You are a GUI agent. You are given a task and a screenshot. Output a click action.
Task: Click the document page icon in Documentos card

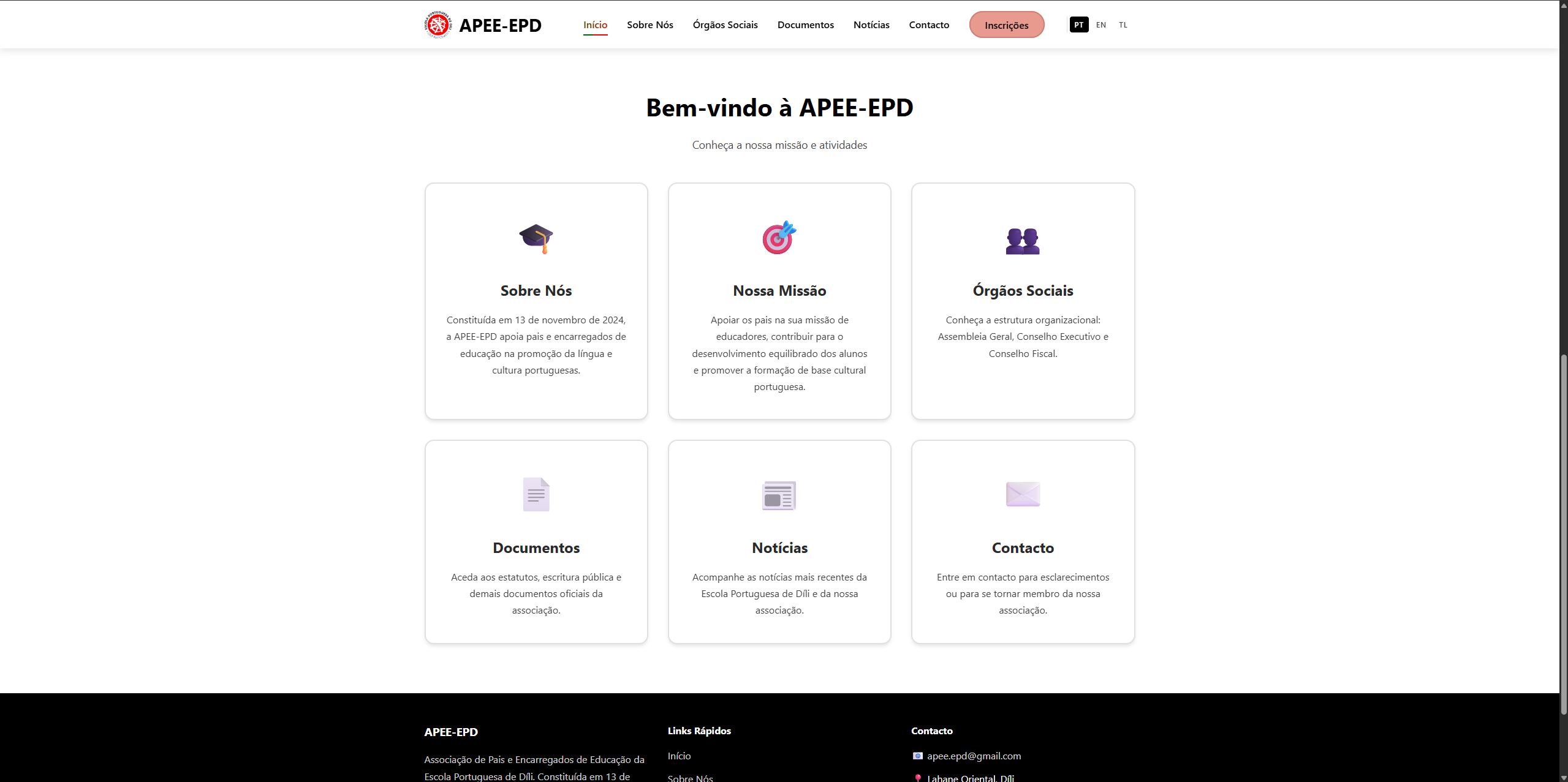[x=536, y=494]
